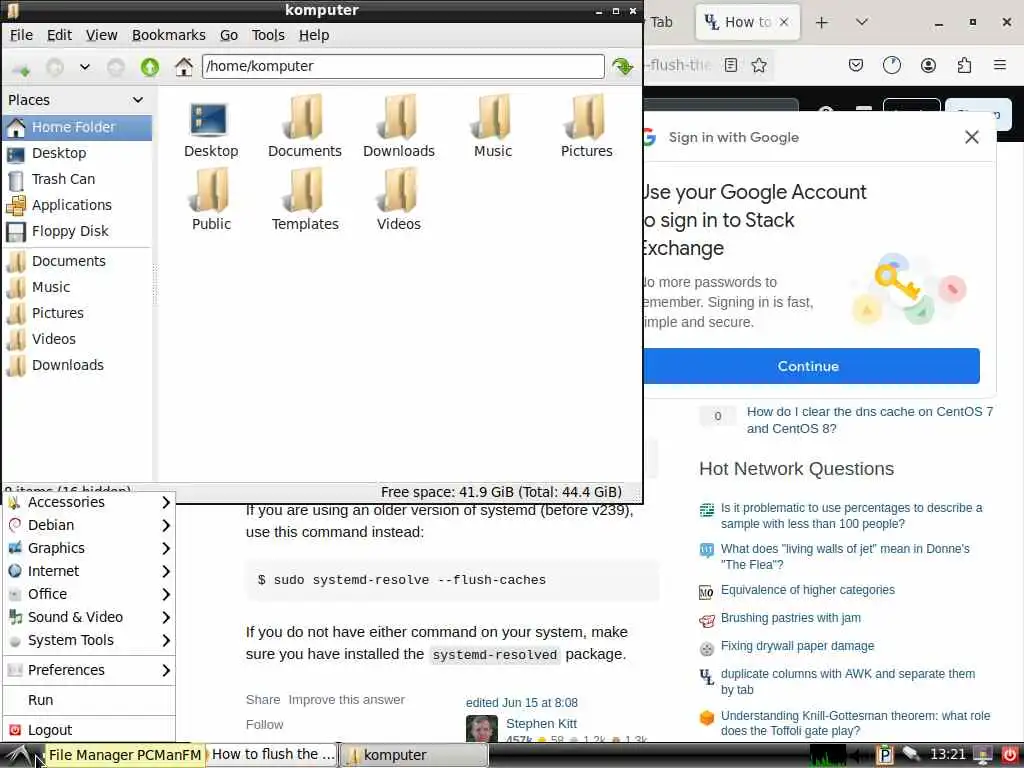Expand the Office submenu

89,594
